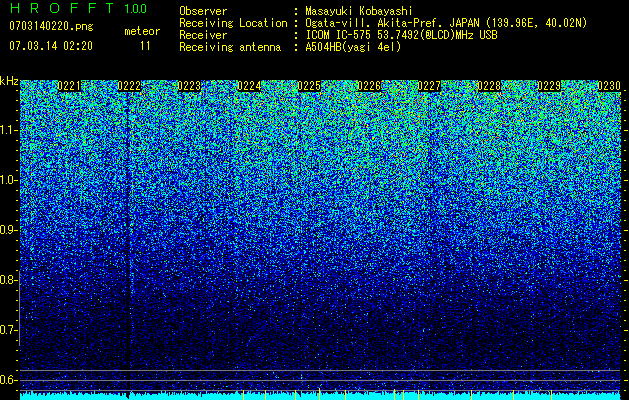The width and height of the screenshot is (629, 400).
Task: Click the date stamp 07.03.14 02:20
Action: (51, 46)
